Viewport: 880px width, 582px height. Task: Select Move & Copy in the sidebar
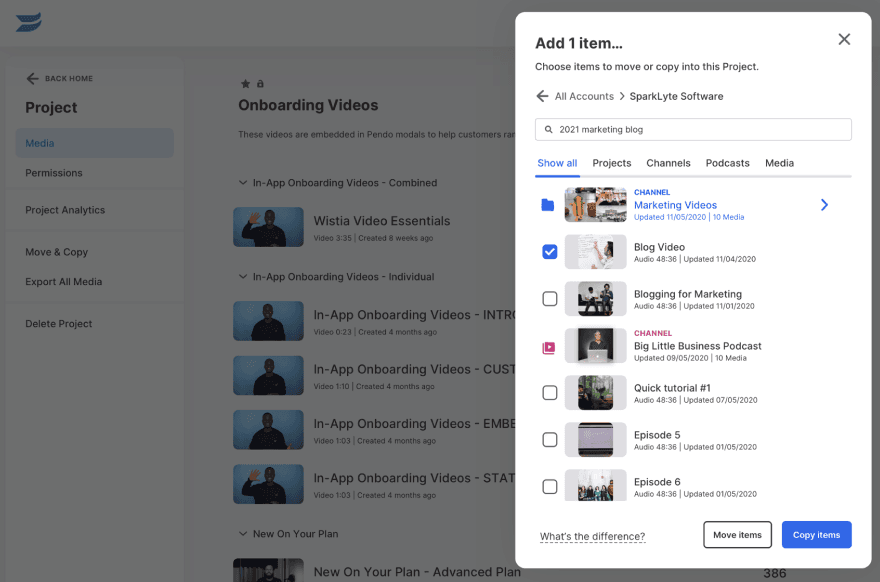click(x=57, y=252)
